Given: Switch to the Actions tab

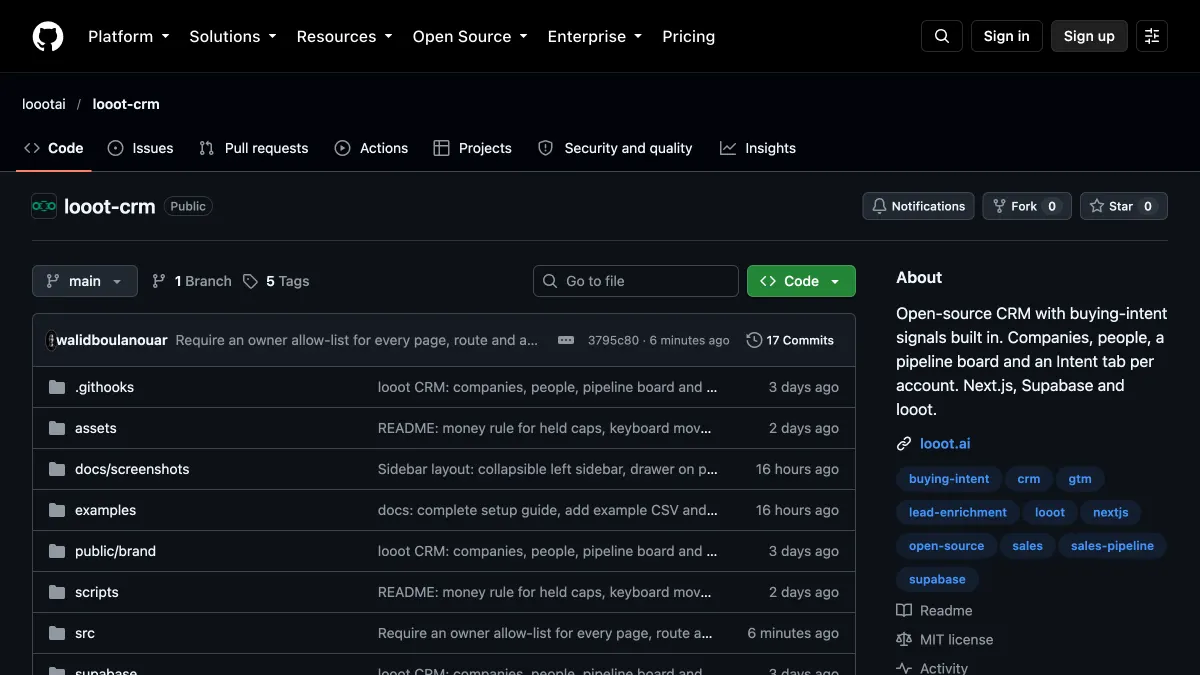Looking at the screenshot, I should pos(372,148).
